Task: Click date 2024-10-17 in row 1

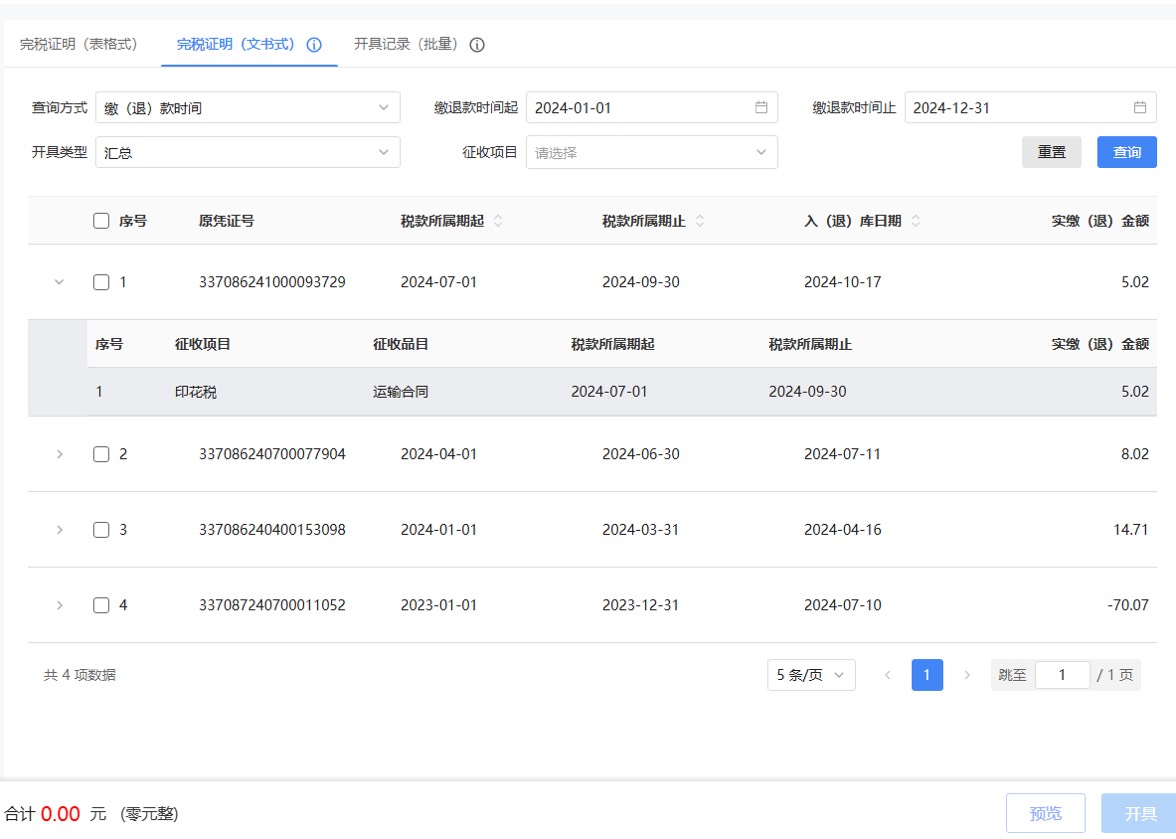Action: click(842, 282)
